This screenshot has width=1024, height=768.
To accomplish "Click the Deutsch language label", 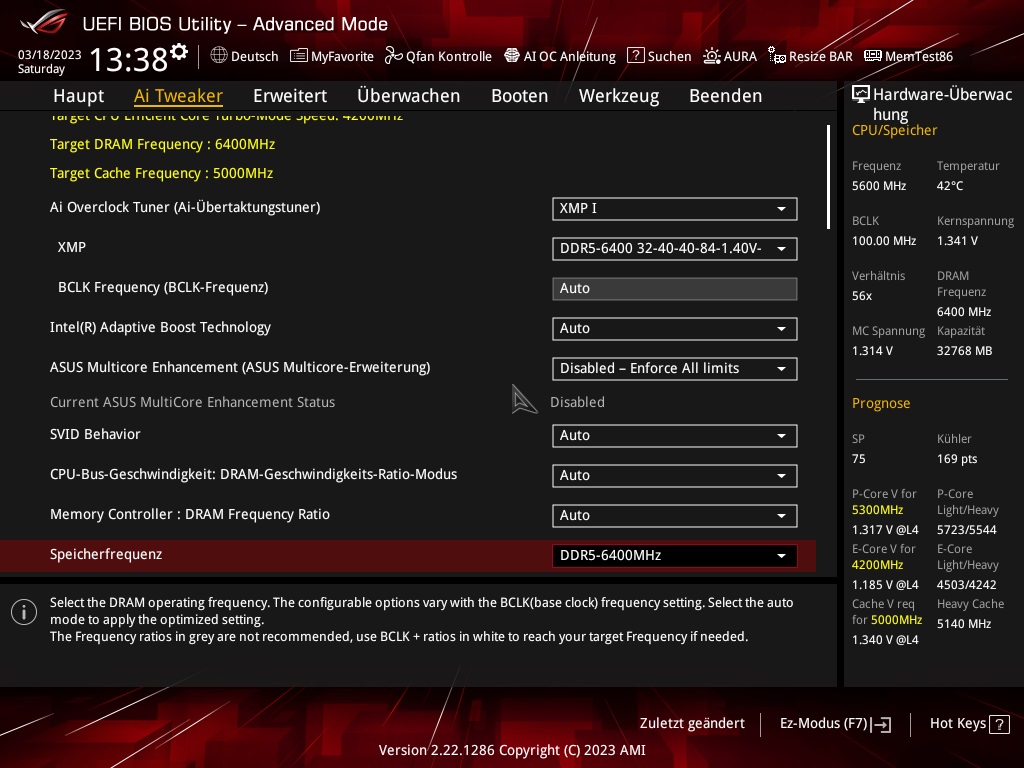I will pos(255,56).
